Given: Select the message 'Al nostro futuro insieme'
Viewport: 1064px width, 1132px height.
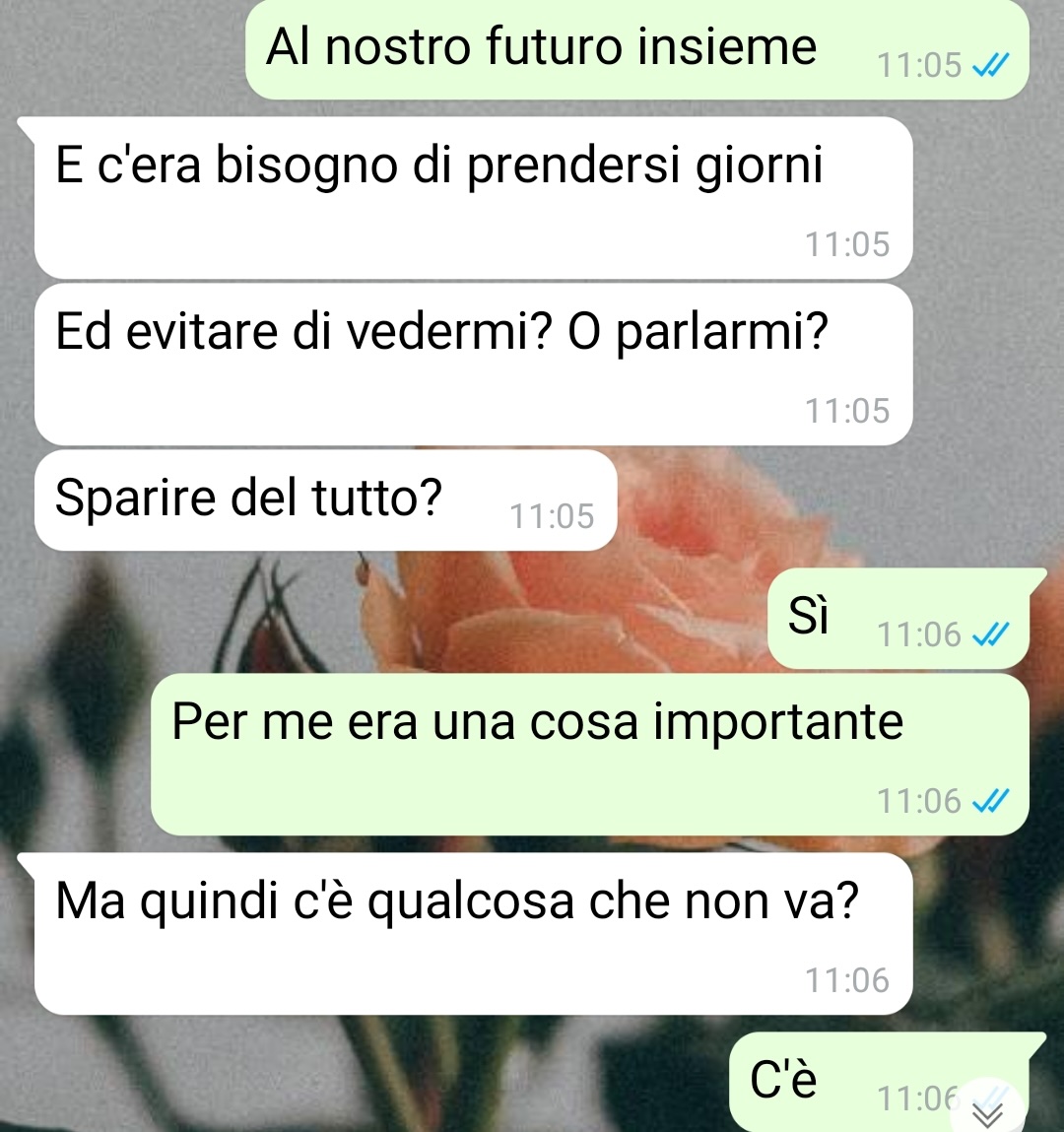Looking at the screenshot, I should click(x=636, y=49).
